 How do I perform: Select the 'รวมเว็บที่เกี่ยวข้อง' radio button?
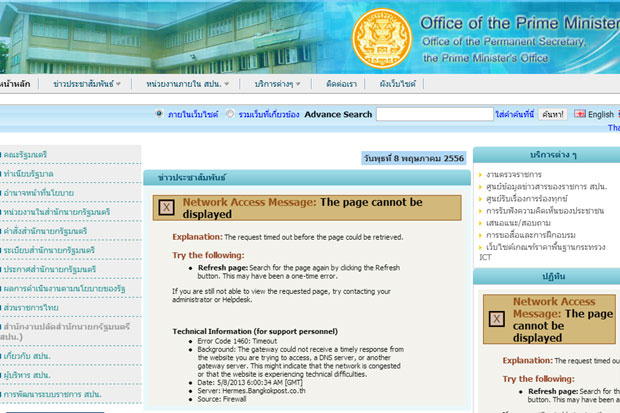pyautogui.click(x=230, y=115)
